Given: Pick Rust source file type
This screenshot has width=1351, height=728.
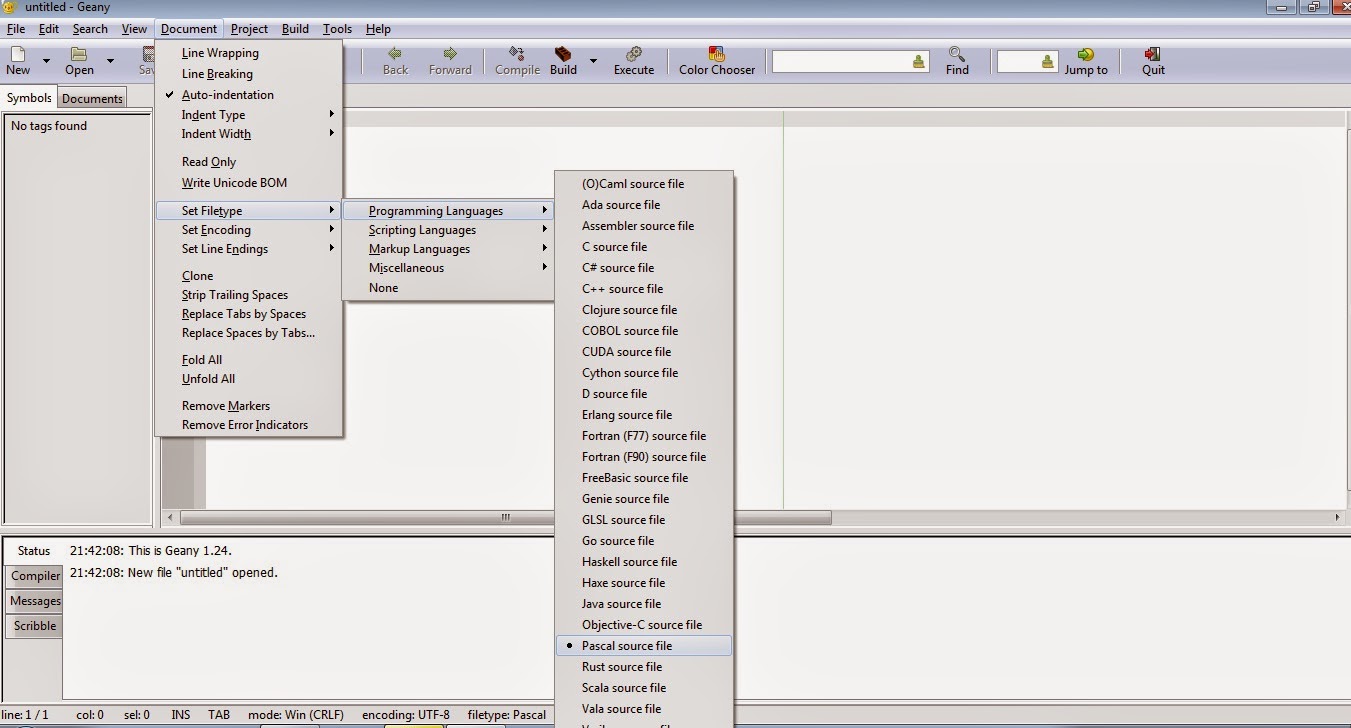Looking at the screenshot, I should tap(644, 667).
